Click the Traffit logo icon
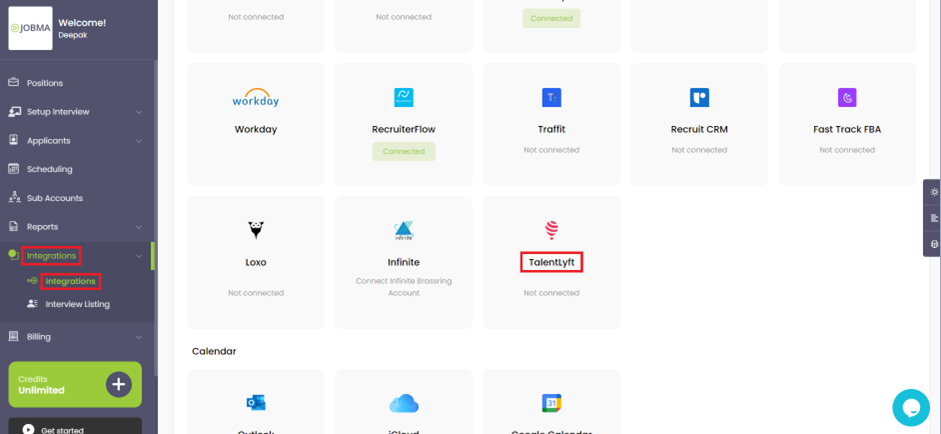The image size is (941, 434). coord(551,97)
